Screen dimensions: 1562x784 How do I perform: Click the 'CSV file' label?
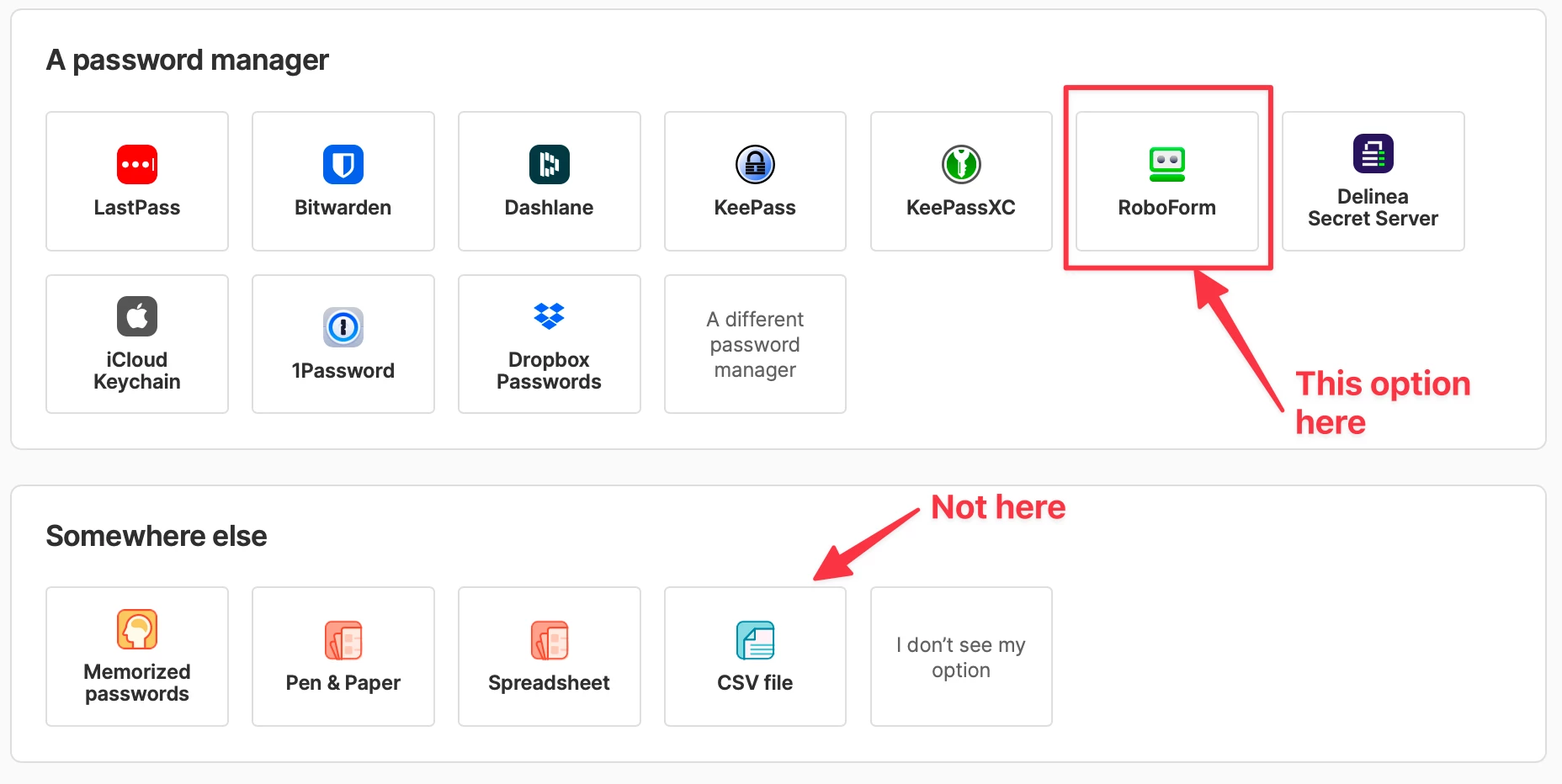(x=755, y=683)
